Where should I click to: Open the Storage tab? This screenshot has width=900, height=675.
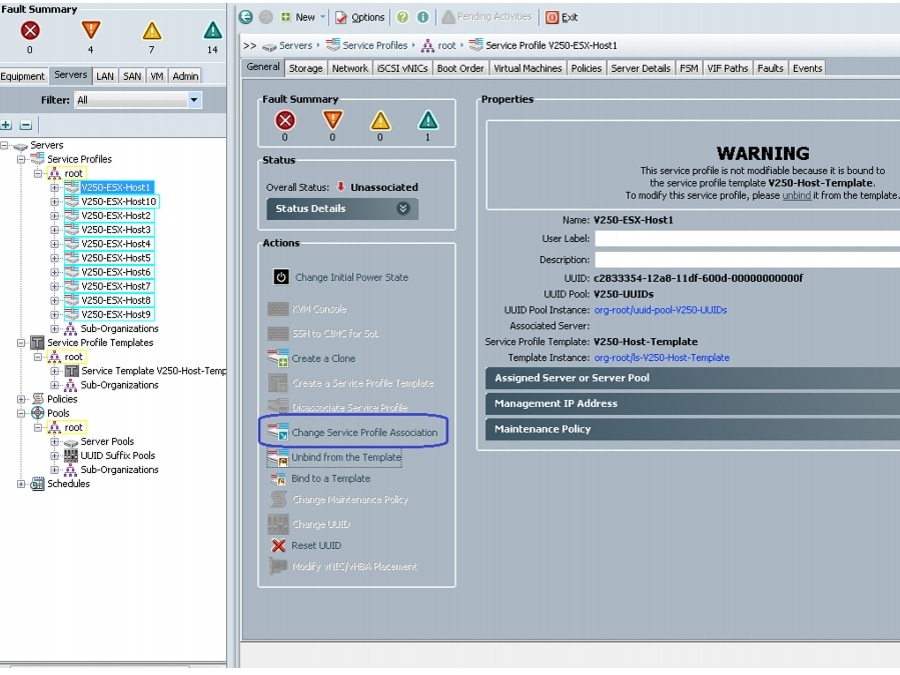click(x=305, y=68)
